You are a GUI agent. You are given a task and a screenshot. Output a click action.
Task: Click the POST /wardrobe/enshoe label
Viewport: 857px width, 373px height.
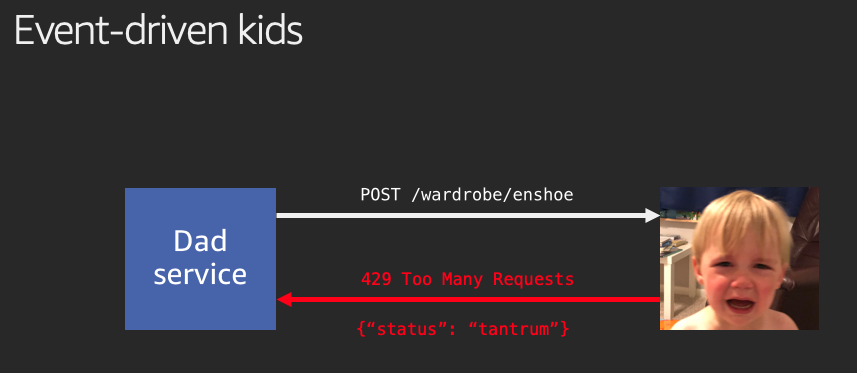[467, 194]
